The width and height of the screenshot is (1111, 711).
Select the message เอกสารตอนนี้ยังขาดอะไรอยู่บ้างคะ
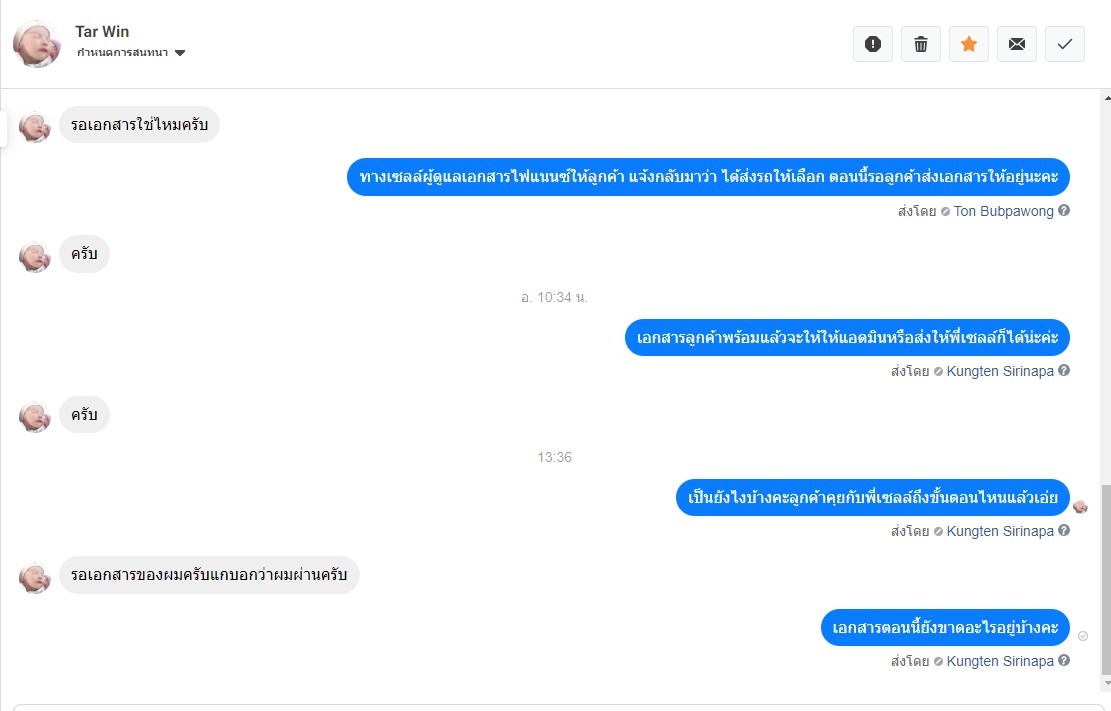(945, 627)
